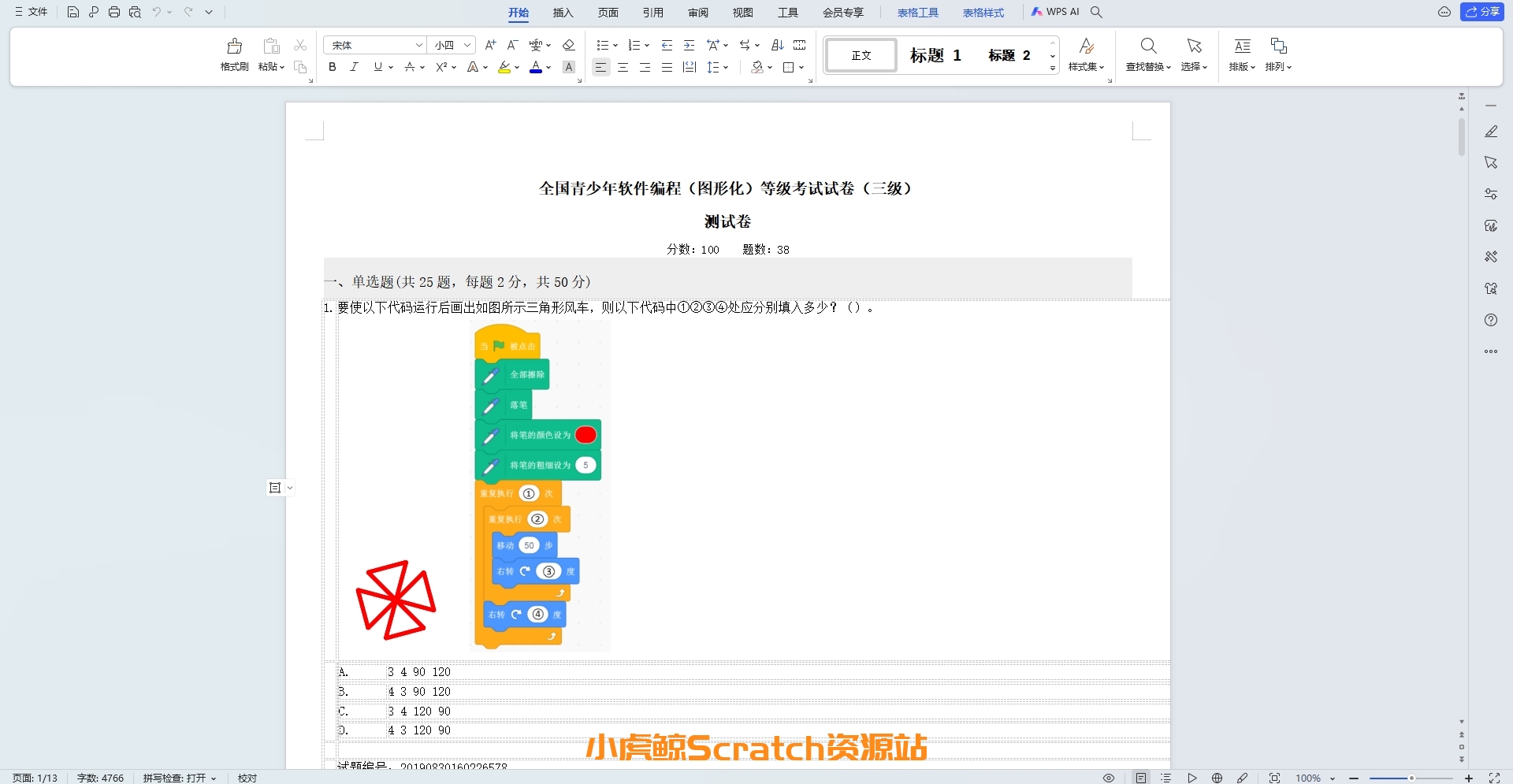1513x784 pixels.
Task: Click the Format Painter (格式刷) icon
Action: [235, 46]
